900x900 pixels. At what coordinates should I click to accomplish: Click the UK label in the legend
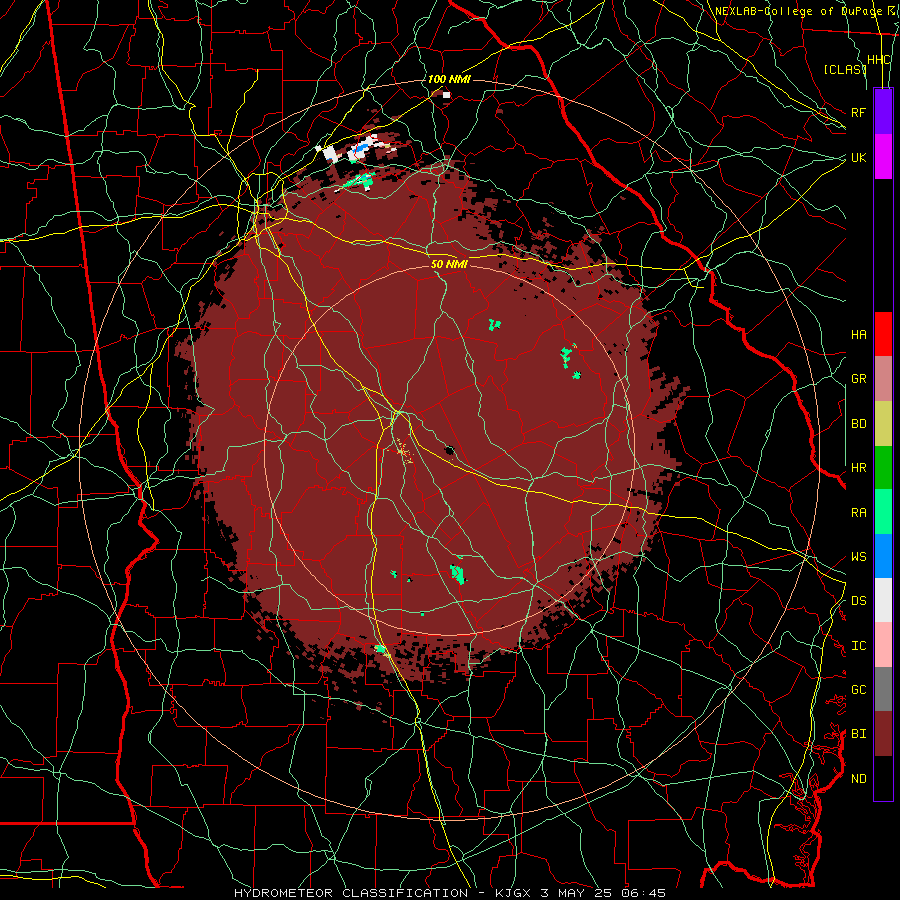pyautogui.click(x=858, y=157)
